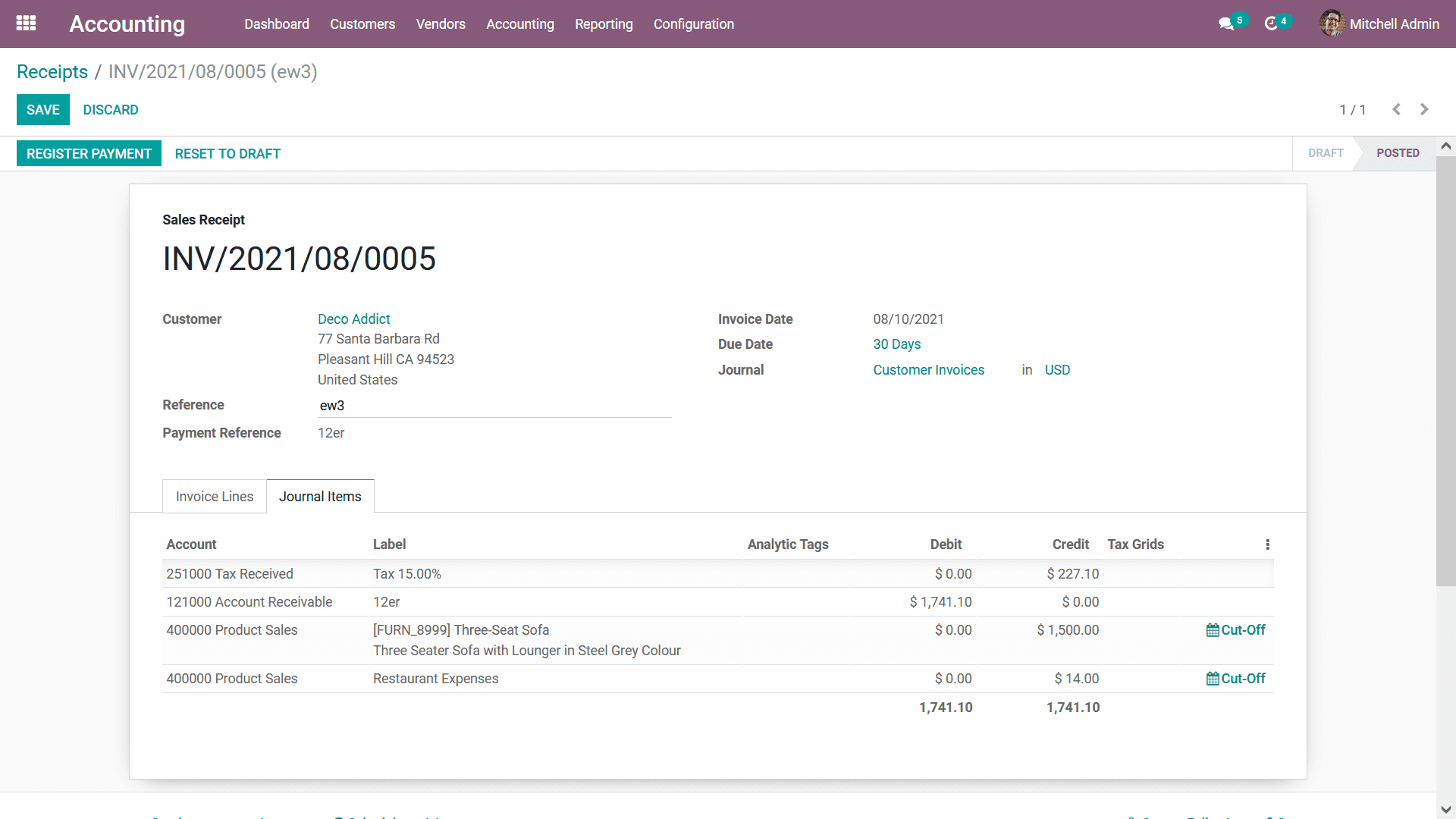Click the 1 / 1 pager counter
This screenshot has height=819, width=1456.
pos(1352,110)
